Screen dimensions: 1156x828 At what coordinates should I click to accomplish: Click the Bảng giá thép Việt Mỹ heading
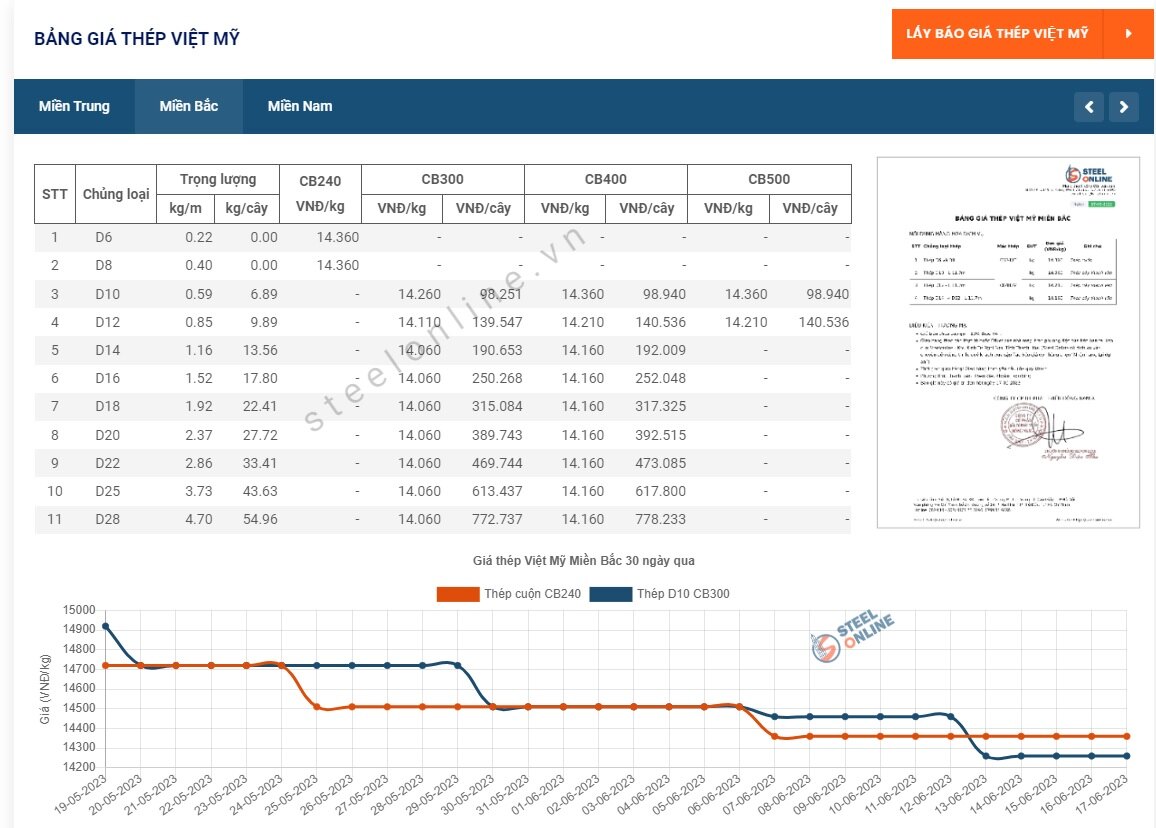137,38
